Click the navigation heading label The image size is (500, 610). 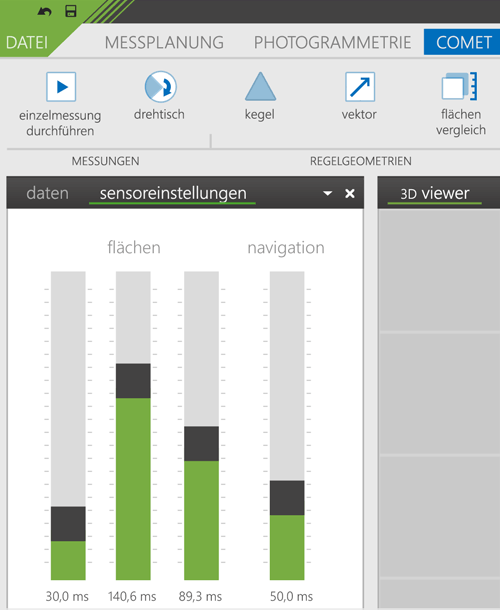tap(286, 248)
